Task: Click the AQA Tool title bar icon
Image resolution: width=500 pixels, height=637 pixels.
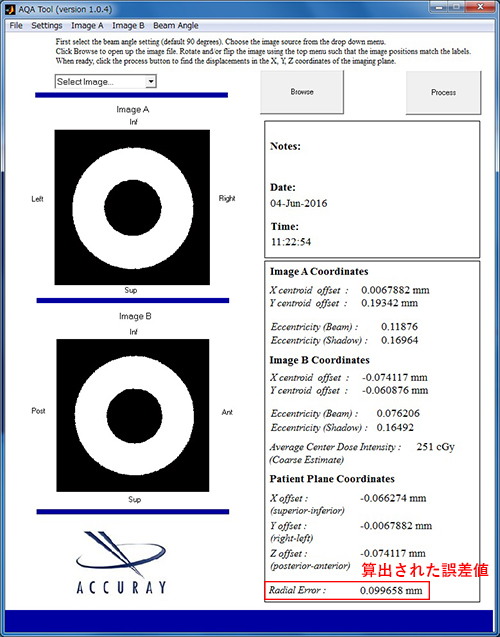Action: [10, 9]
